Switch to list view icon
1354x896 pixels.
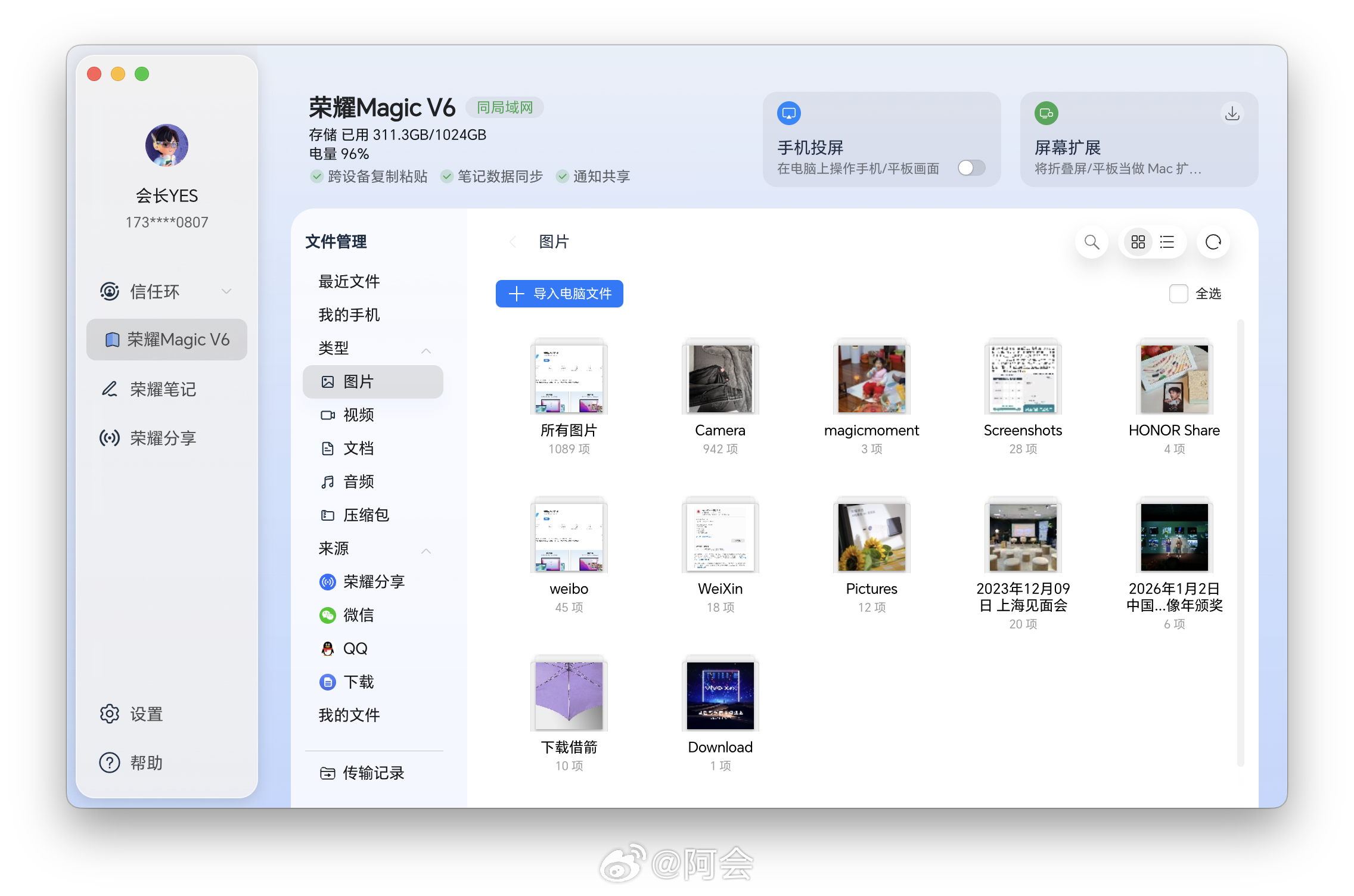[1167, 242]
